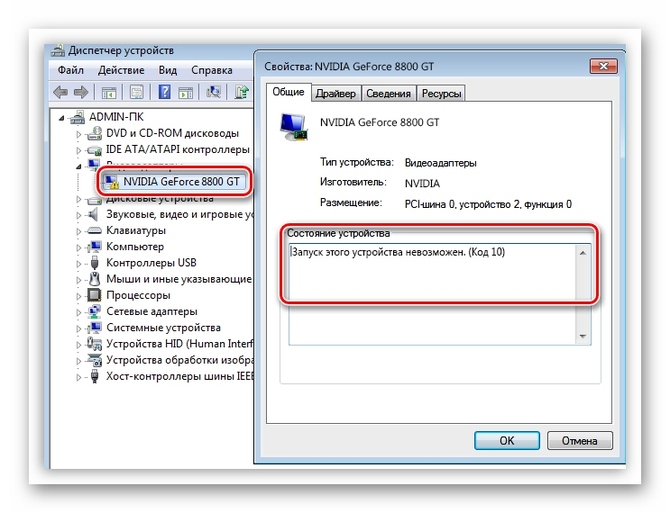670x513 pixels.
Task: Click the ADMIN-ПК computer icon in tree
Action: pos(78,117)
